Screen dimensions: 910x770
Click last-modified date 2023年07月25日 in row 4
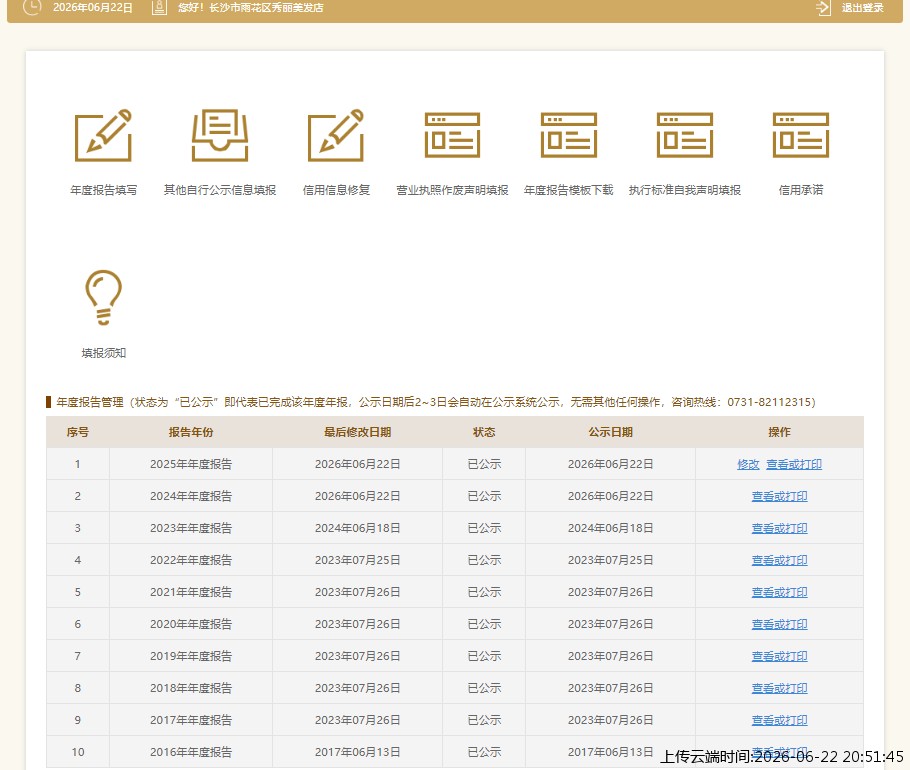[x=358, y=560]
